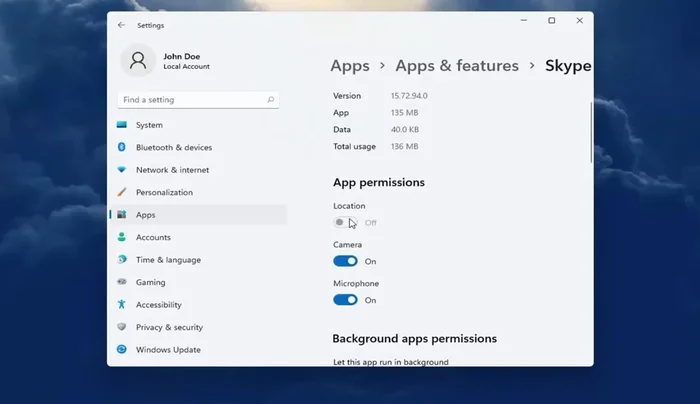Disable Microphone permission toggle
This screenshot has height=404, width=700.
pyautogui.click(x=345, y=300)
